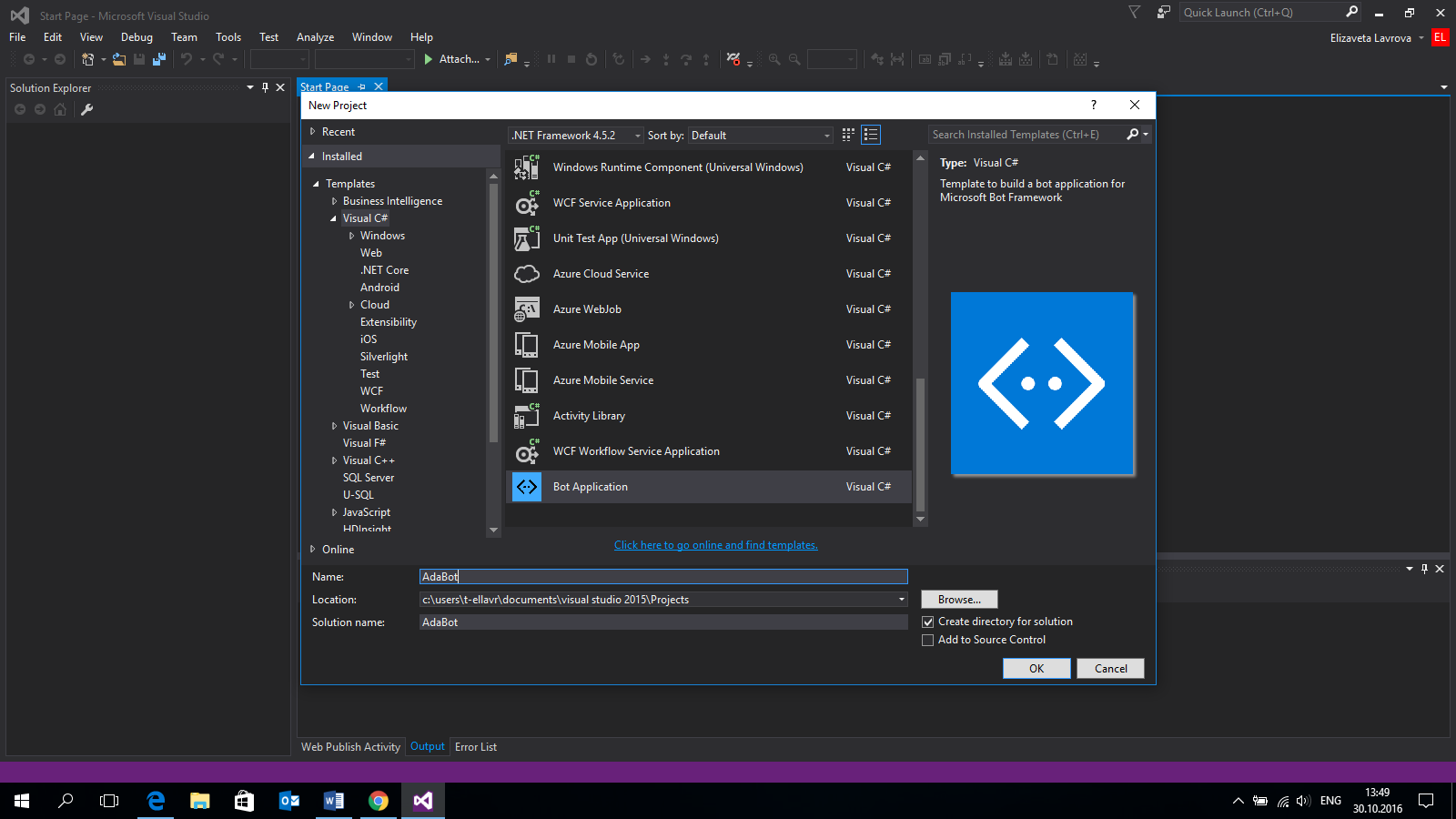Open Visual Studio from the taskbar

click(422, 801)
